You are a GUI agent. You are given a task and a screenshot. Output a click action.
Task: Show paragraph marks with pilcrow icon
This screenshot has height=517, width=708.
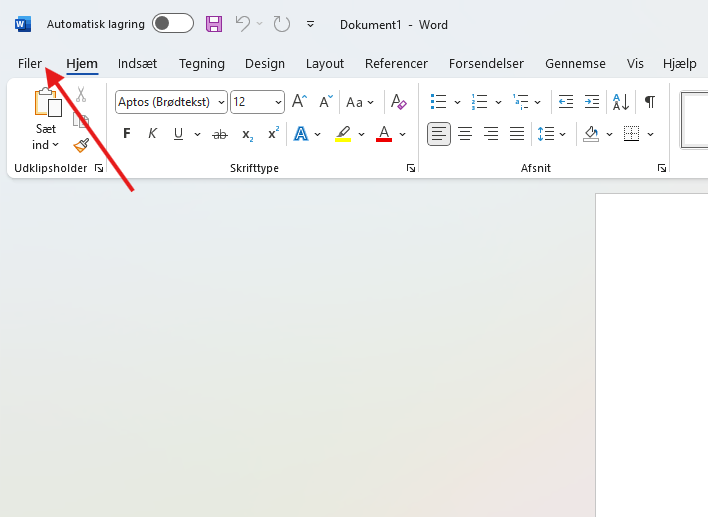pyautogui.click(x=650, y=102)
